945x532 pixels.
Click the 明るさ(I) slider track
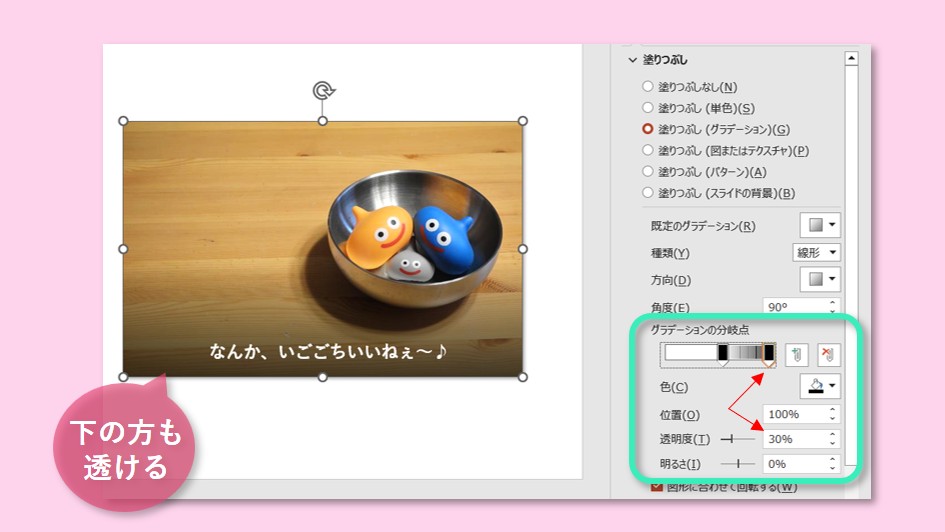738,464
